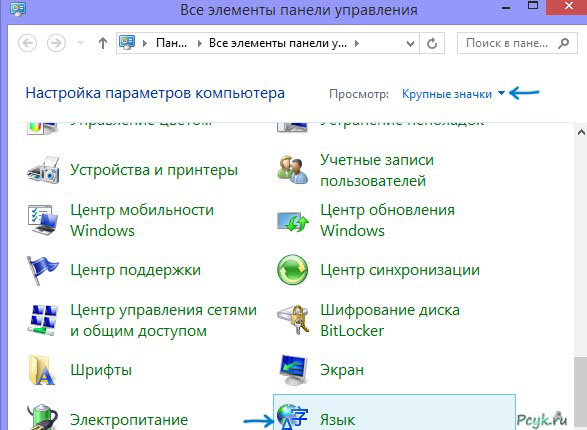Expand the chevron before 'Пан...' breadcrumb
The height and width of the screenshot is (430, 587).
pos(145,43)
